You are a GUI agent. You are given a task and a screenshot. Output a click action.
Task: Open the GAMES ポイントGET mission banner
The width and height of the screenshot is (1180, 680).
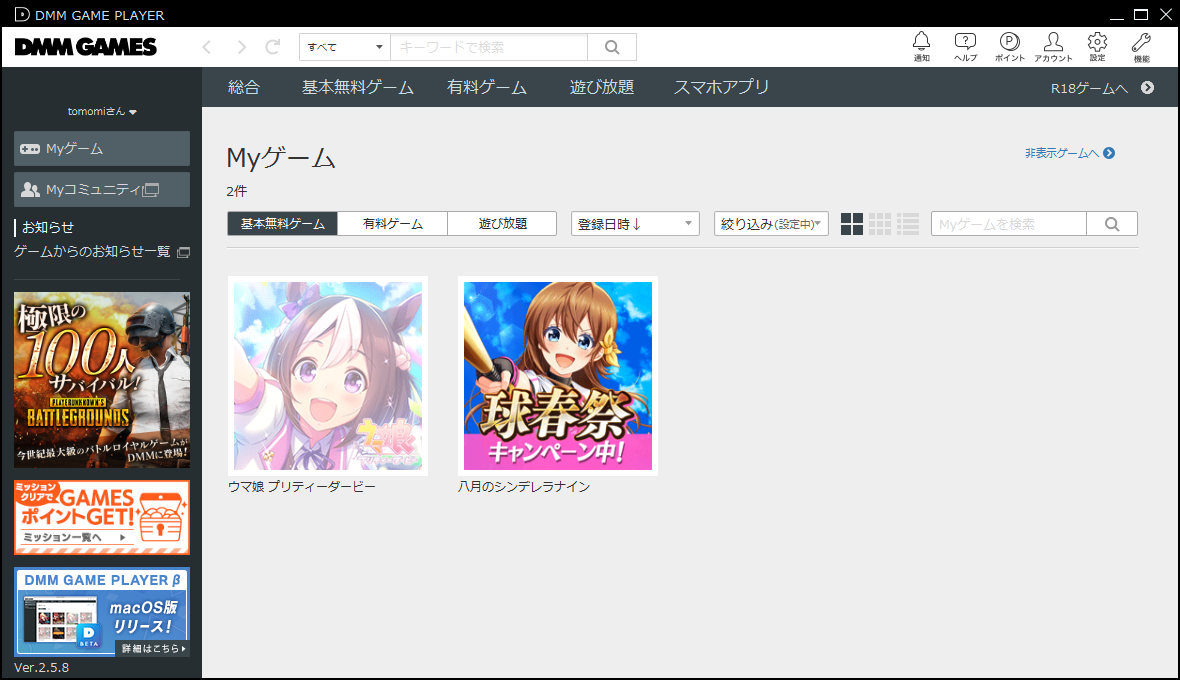[102, 518]
